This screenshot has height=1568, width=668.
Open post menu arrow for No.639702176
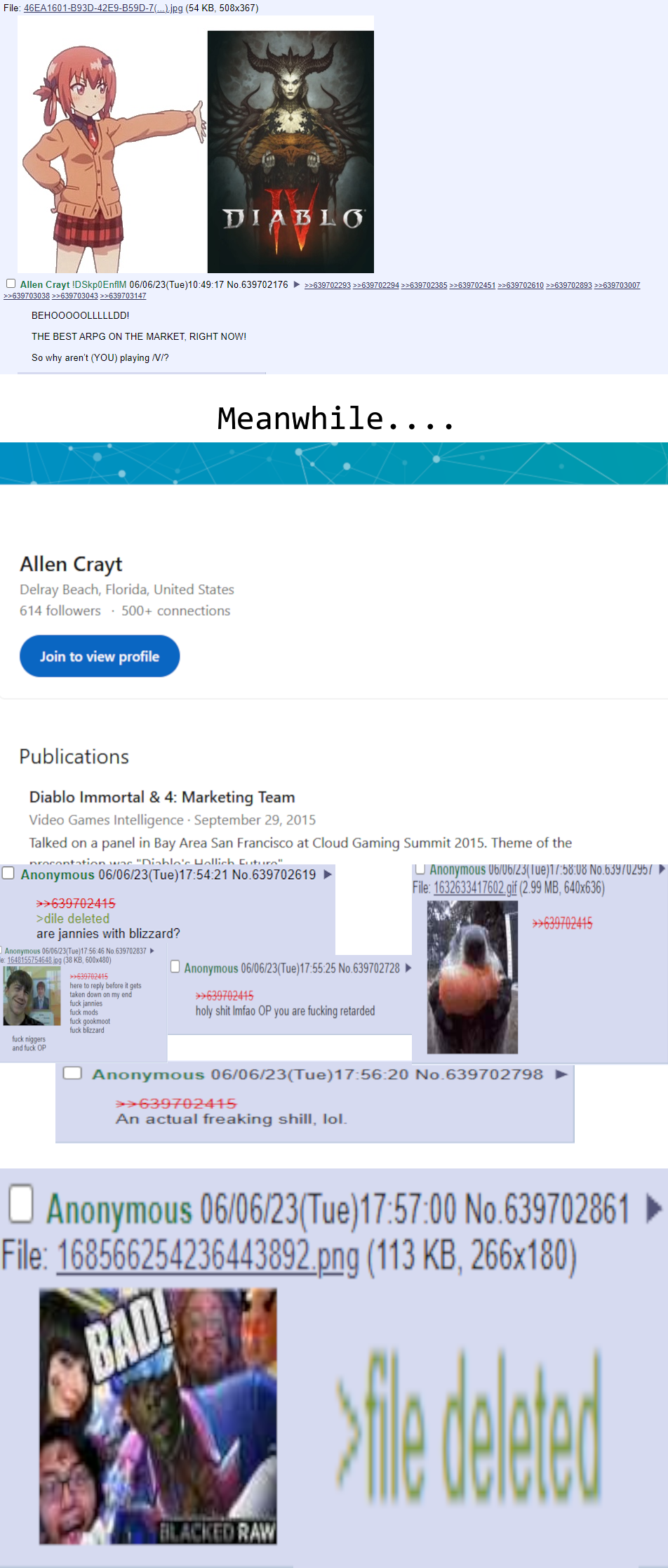[x=297, y=284]
